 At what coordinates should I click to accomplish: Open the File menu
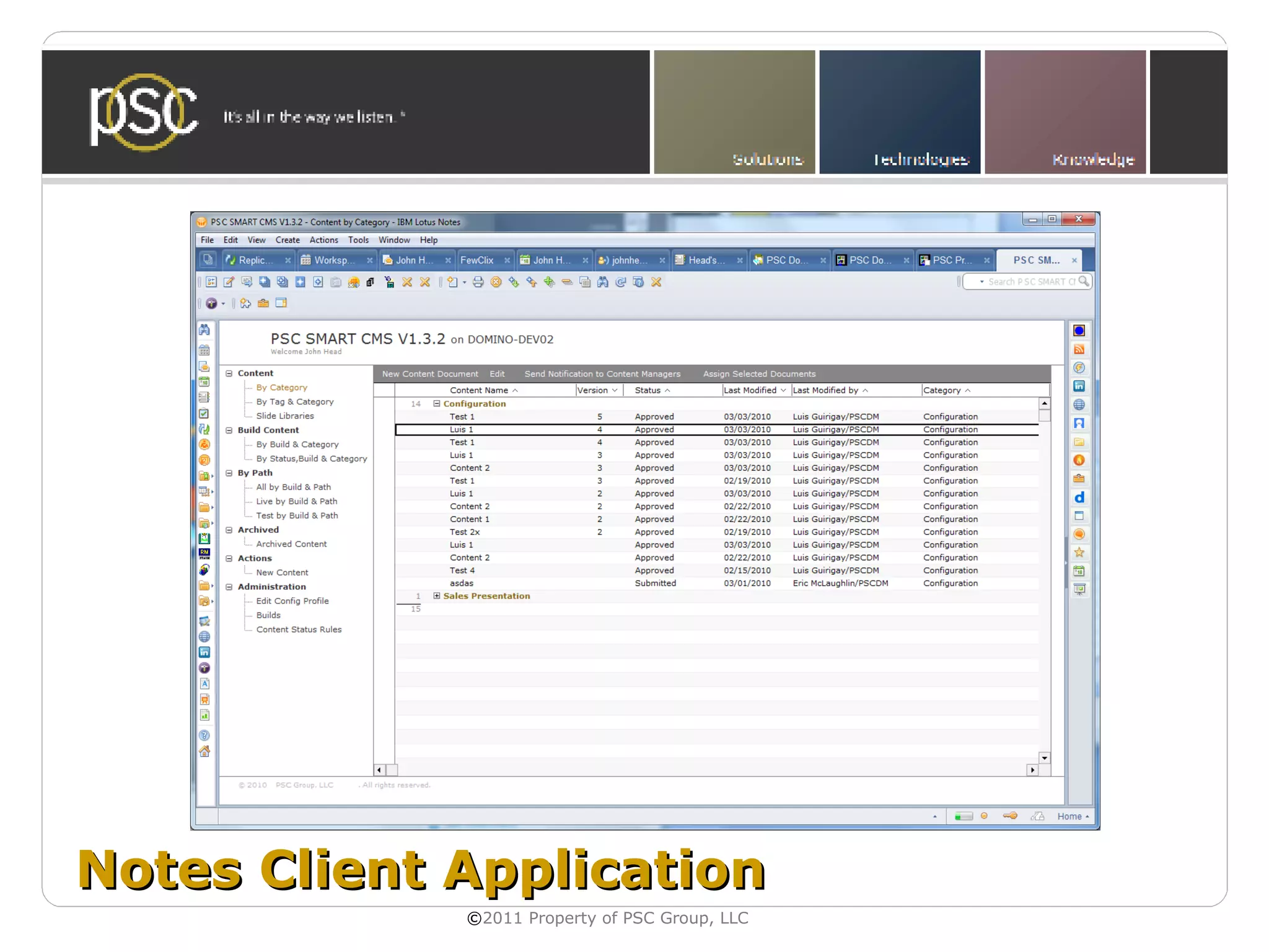click(207, 240)
